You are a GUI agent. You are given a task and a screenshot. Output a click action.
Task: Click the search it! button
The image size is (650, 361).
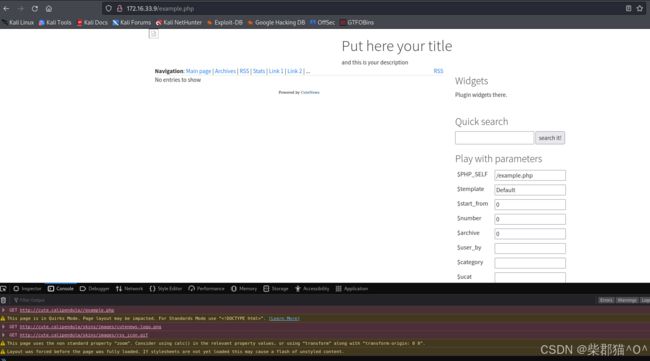(550, 138)
